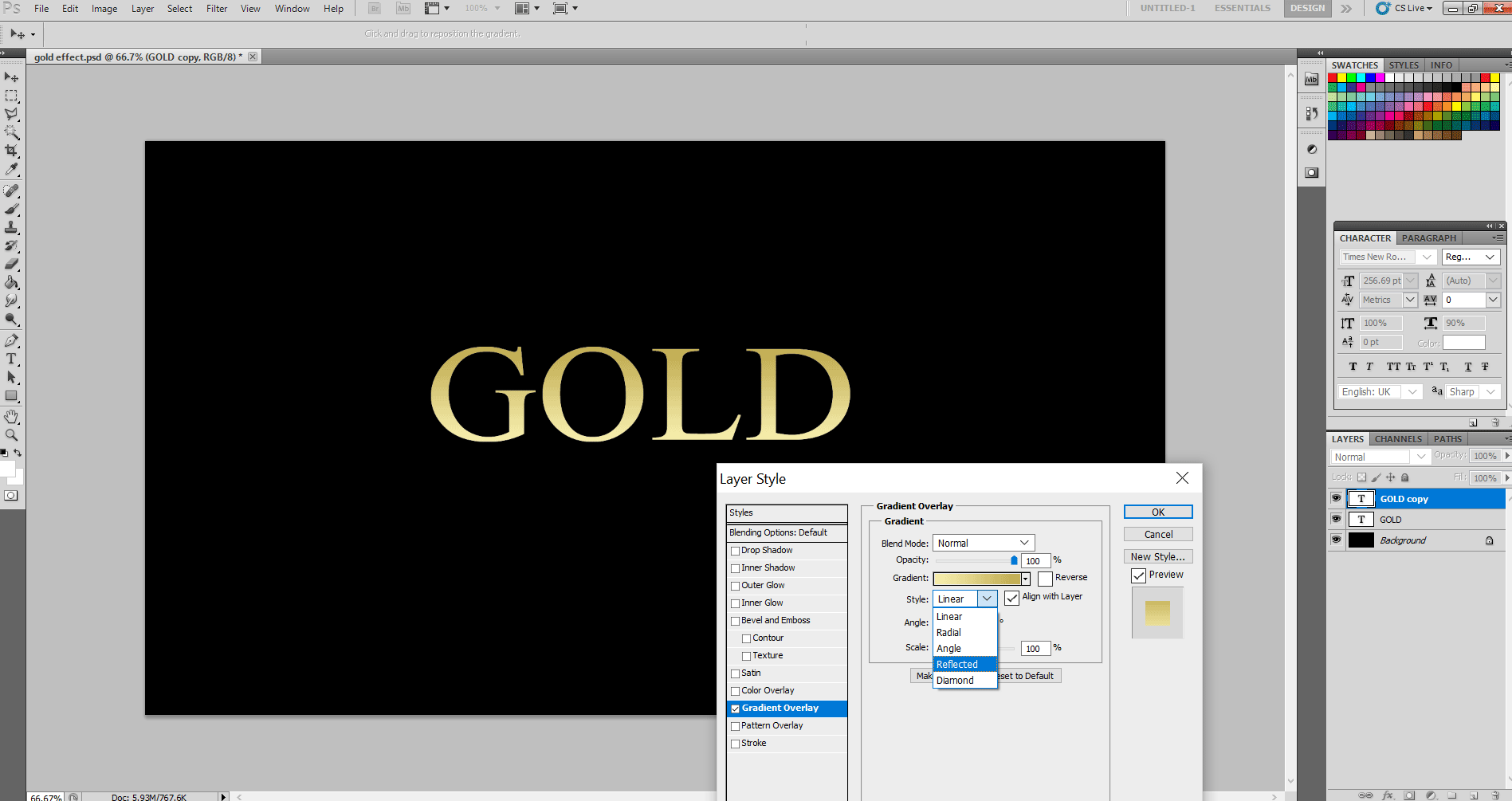Viewport: 1512px width, 801px height.
Task: Hide the GOLD copy layer
Action: pyautogui.click(x=1336, y=498)
